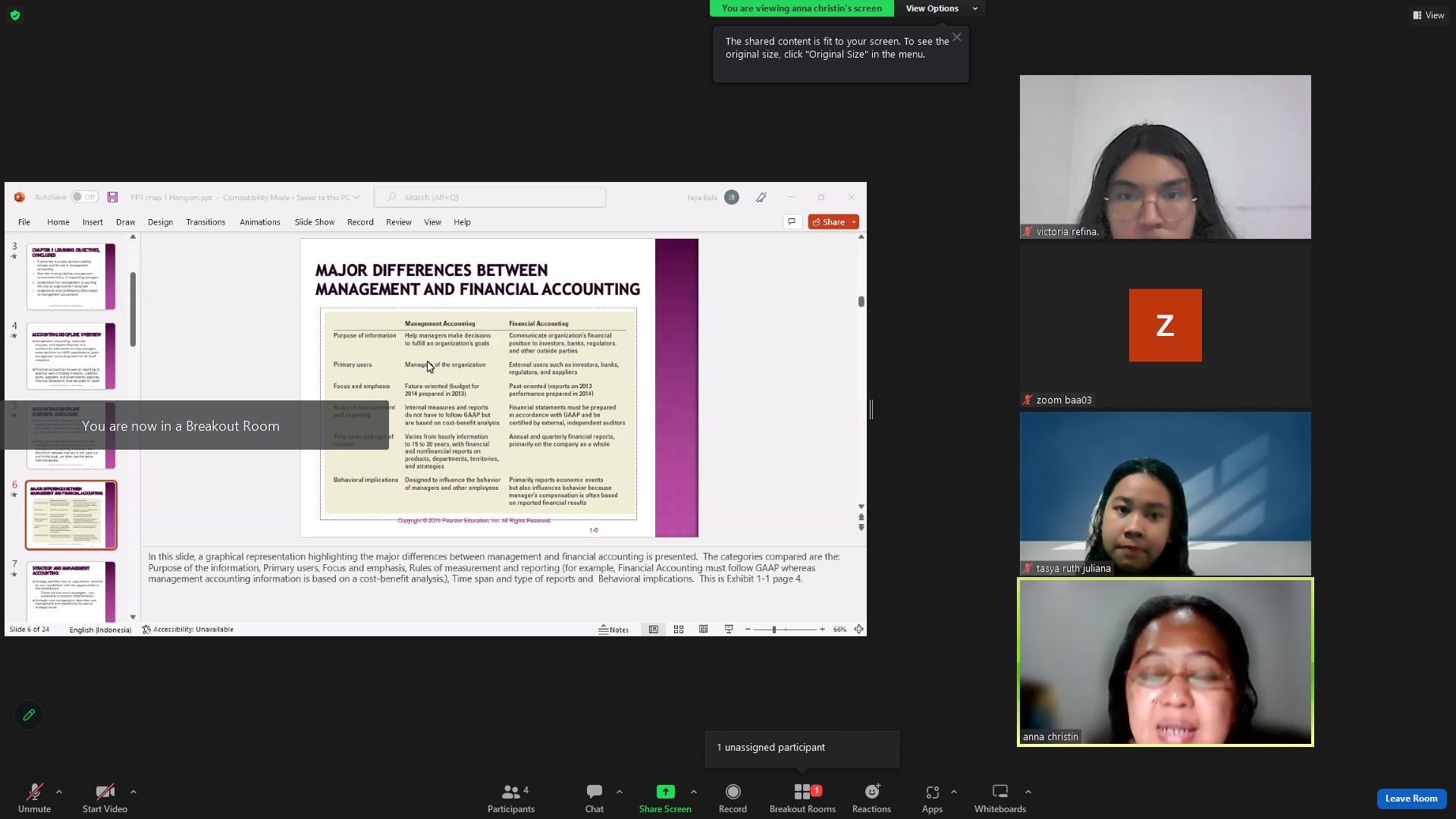Screen dimensions: 1456x819
Task: Toggle the AutoSave switch
Action: pos(85,197)
